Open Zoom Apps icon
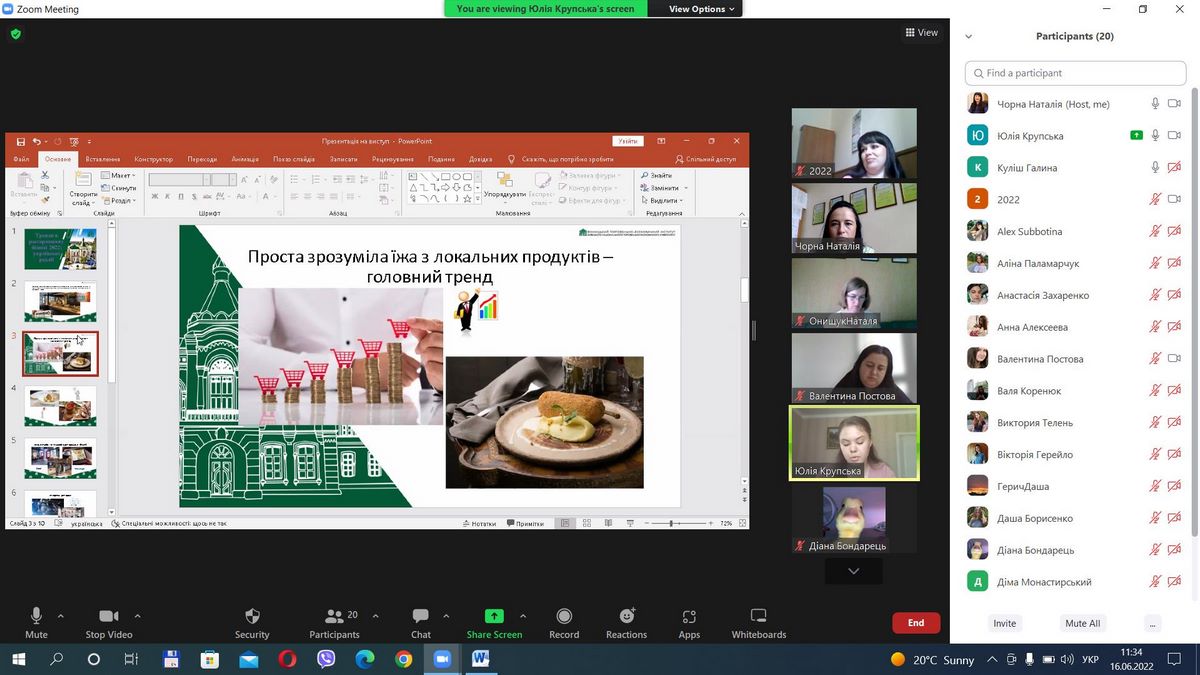Image resolution: width=1200 pixels, height=675 pixels. (689, 616)
